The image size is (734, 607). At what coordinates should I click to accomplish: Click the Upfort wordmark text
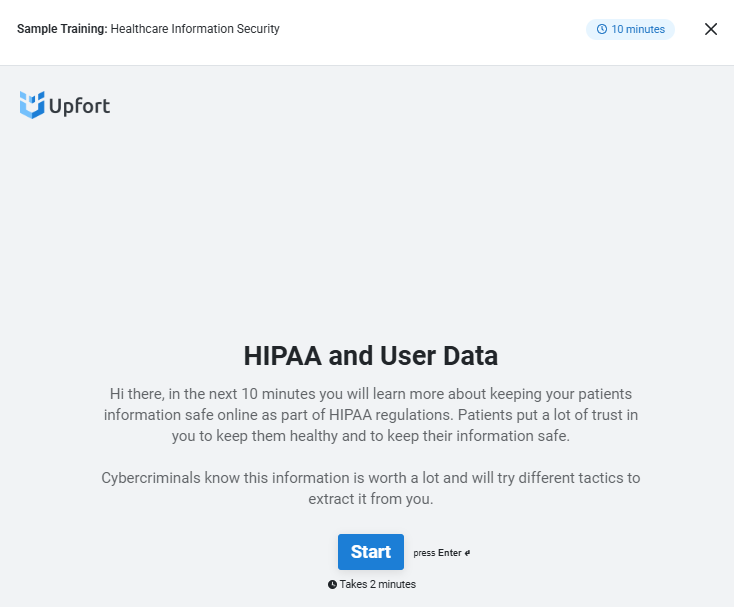tap(80, 106)
